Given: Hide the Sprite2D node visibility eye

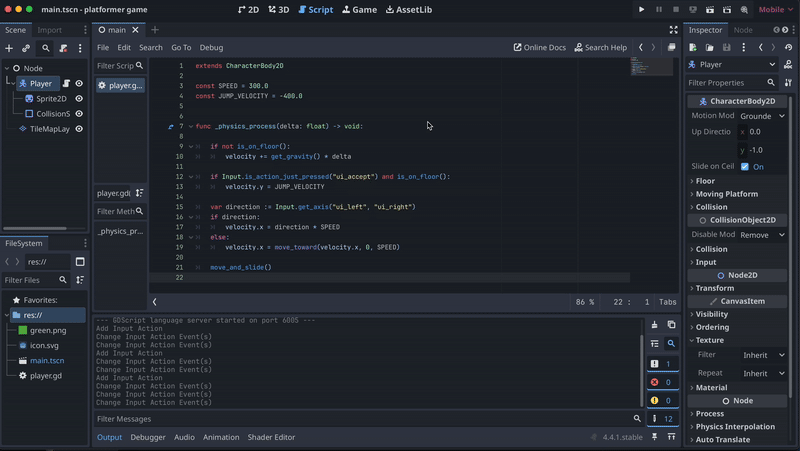Looking at the screenshot, I should point(79,99).
